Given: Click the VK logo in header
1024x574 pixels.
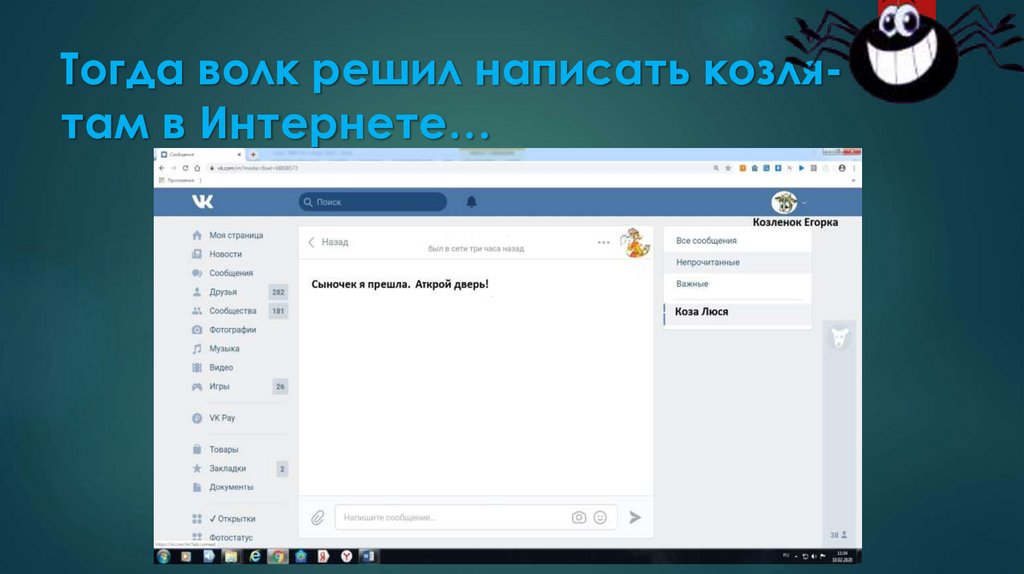Looking at the screenshot, I should tap(203, 202).
